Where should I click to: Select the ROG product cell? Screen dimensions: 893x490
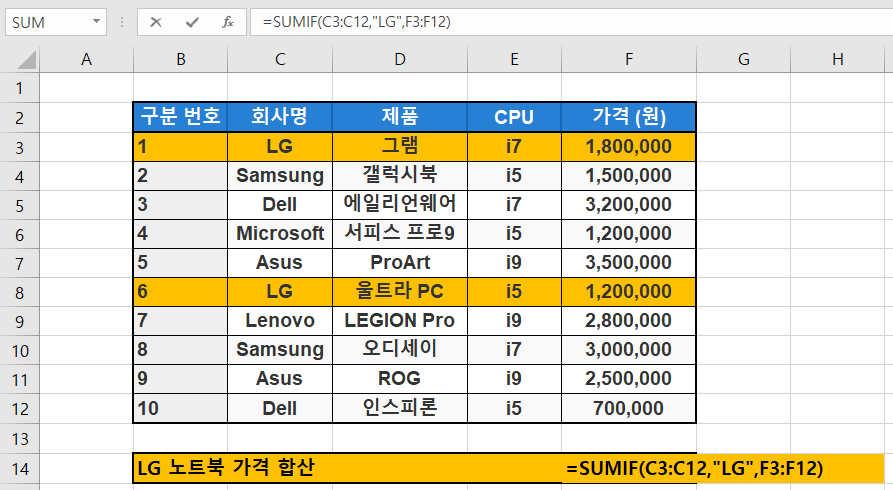point(400,379)
